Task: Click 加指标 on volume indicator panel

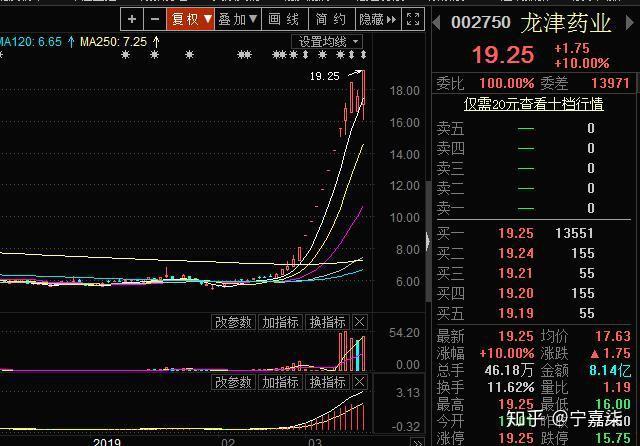Action: coord(280,322)
